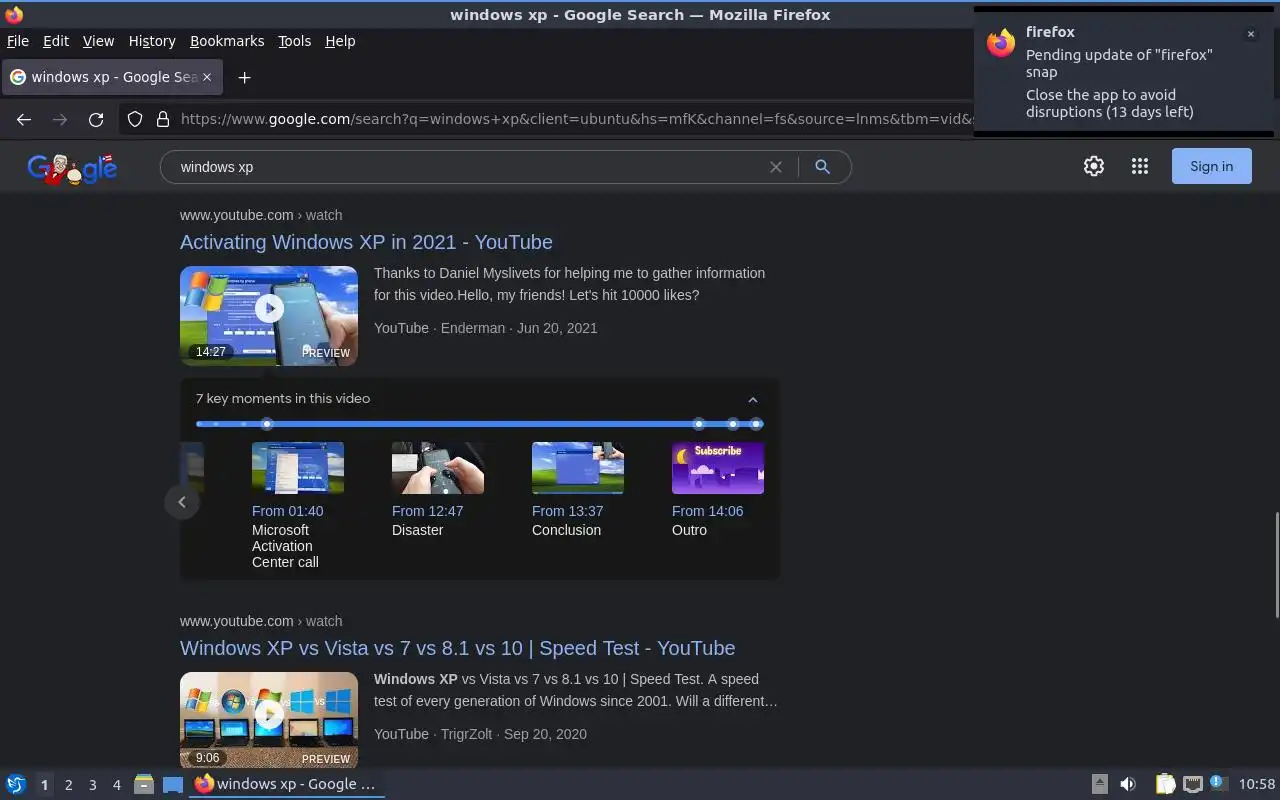Open 'Windows XP vs Vista vs 7' link
The height and width of the screenshot is (800, 1280).
click(457, 648)
